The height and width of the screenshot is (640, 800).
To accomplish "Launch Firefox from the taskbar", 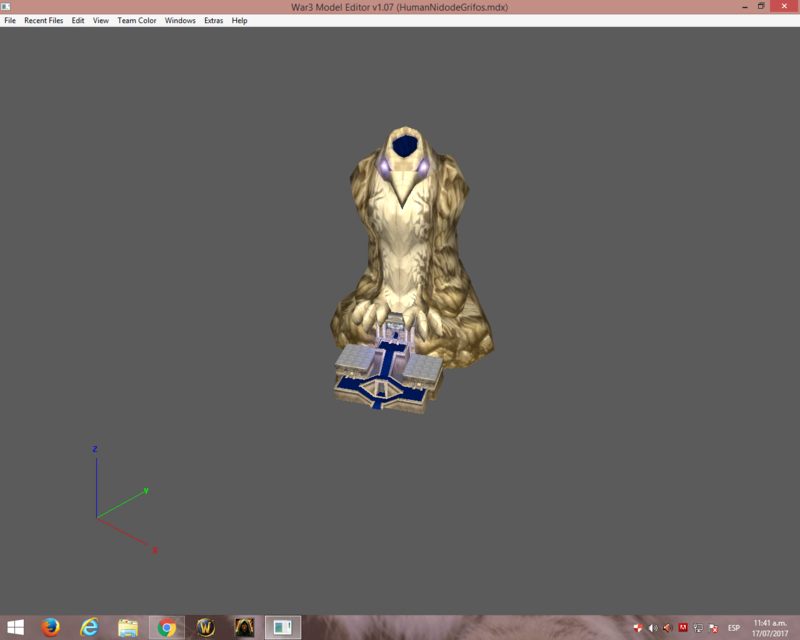I will (50, 627).
